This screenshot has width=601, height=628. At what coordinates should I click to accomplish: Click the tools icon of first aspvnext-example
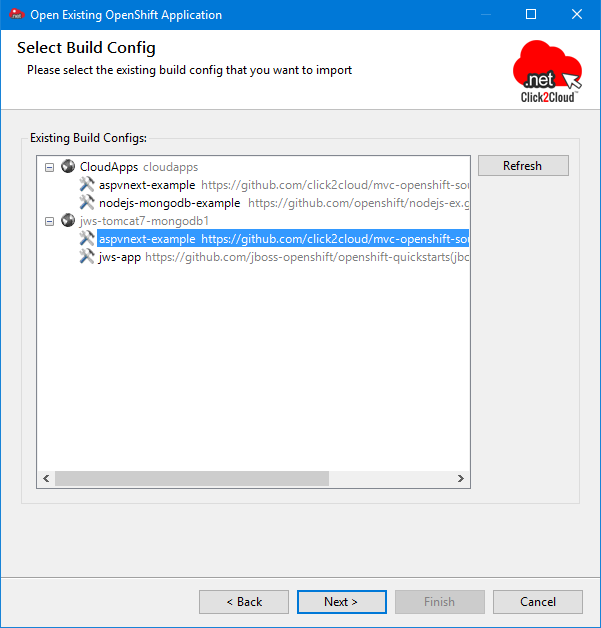(x=87, y=184)
